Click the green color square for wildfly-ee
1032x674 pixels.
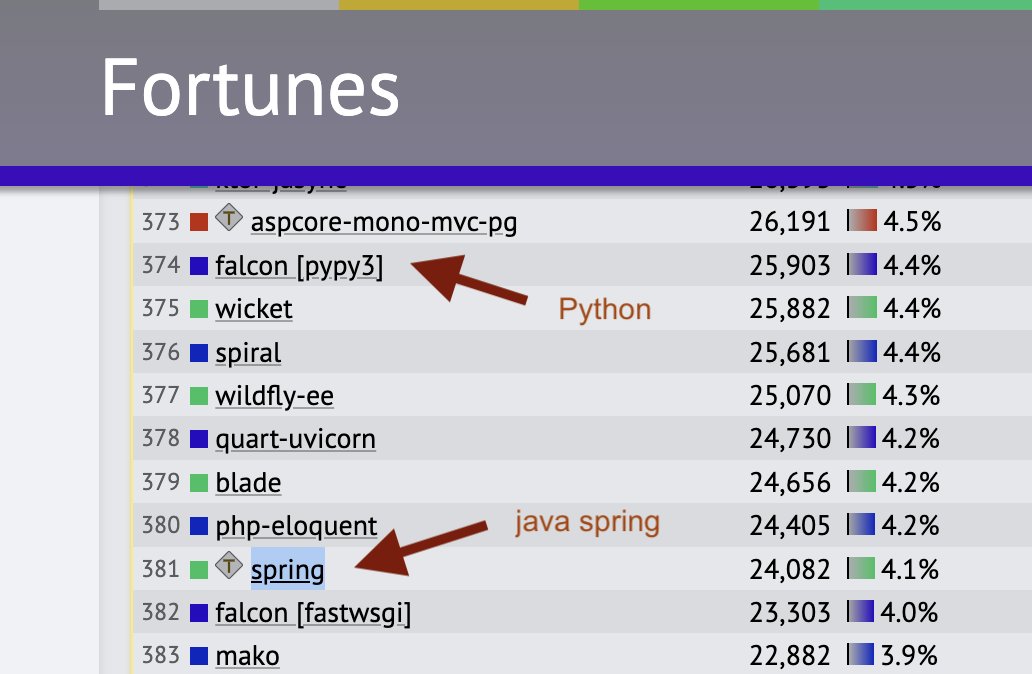coord(199,396)
